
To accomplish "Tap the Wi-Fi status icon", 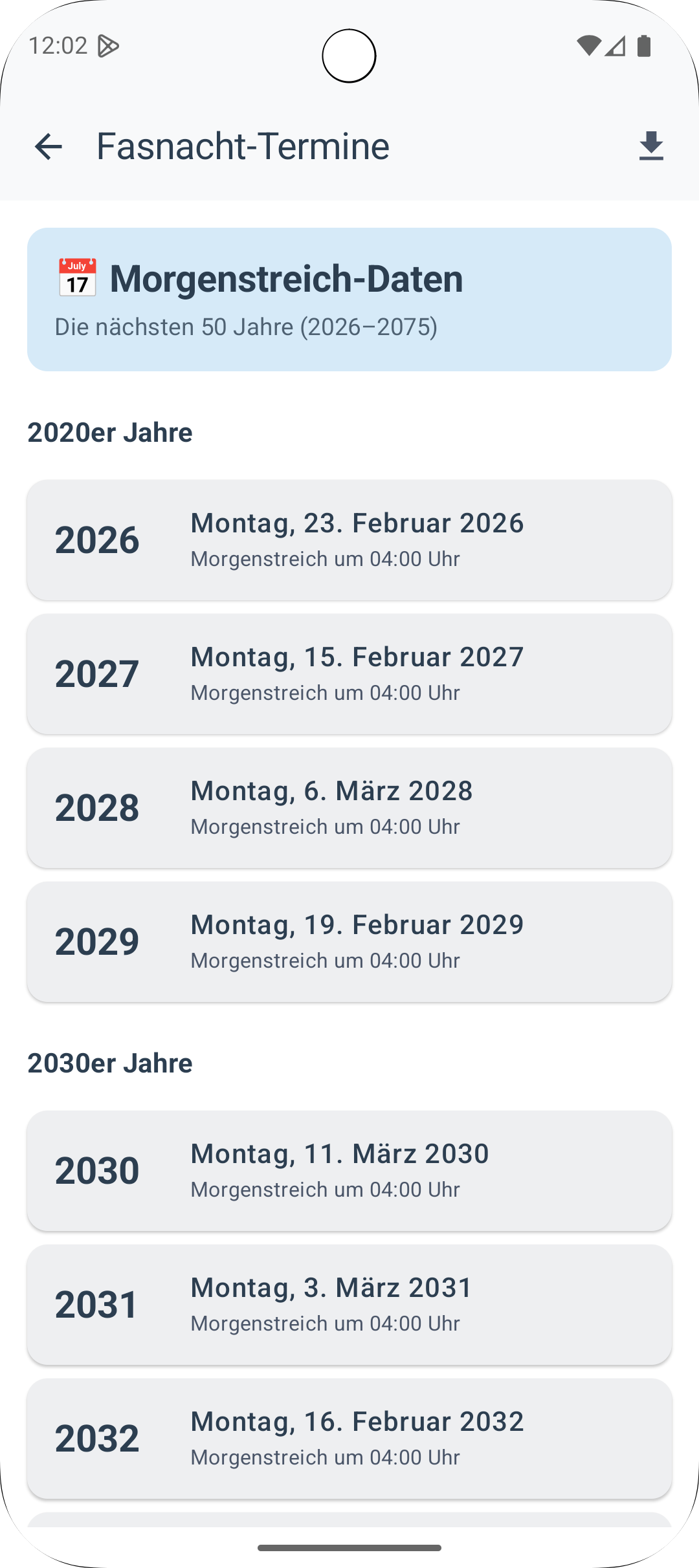I will [588, 46].
